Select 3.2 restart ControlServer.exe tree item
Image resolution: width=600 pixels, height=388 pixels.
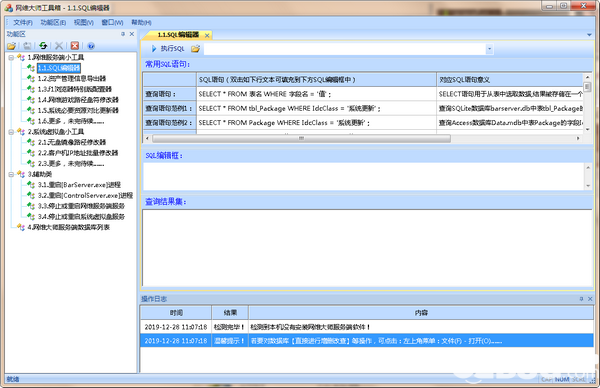click(85, 196)
